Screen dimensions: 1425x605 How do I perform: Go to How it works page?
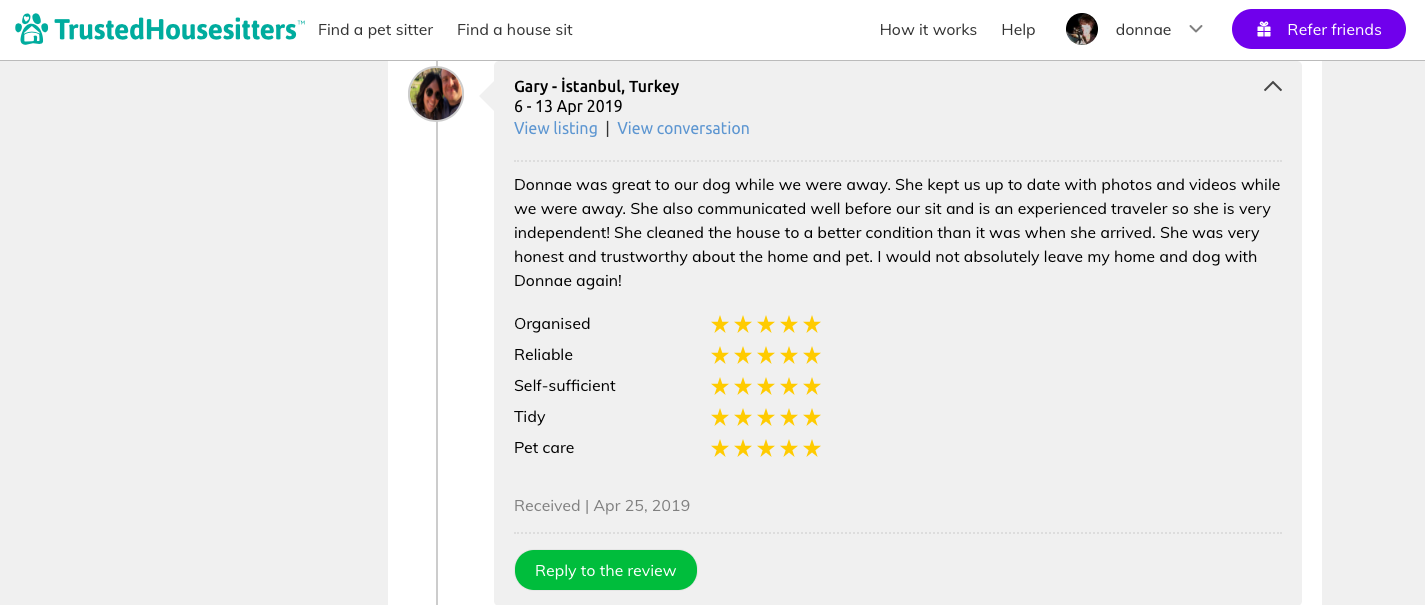(928, 30)
